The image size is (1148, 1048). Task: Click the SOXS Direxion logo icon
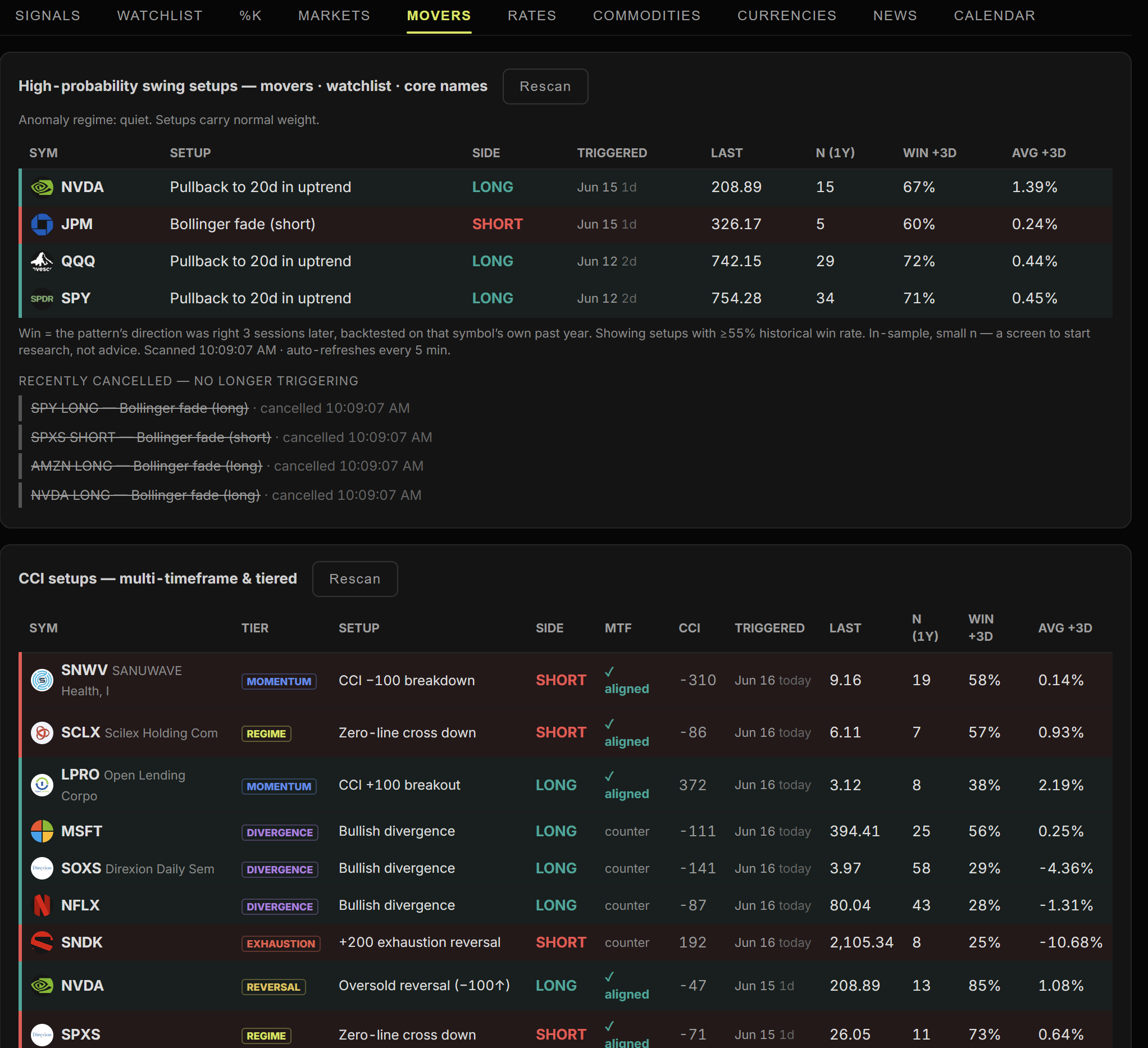point(42,869)
